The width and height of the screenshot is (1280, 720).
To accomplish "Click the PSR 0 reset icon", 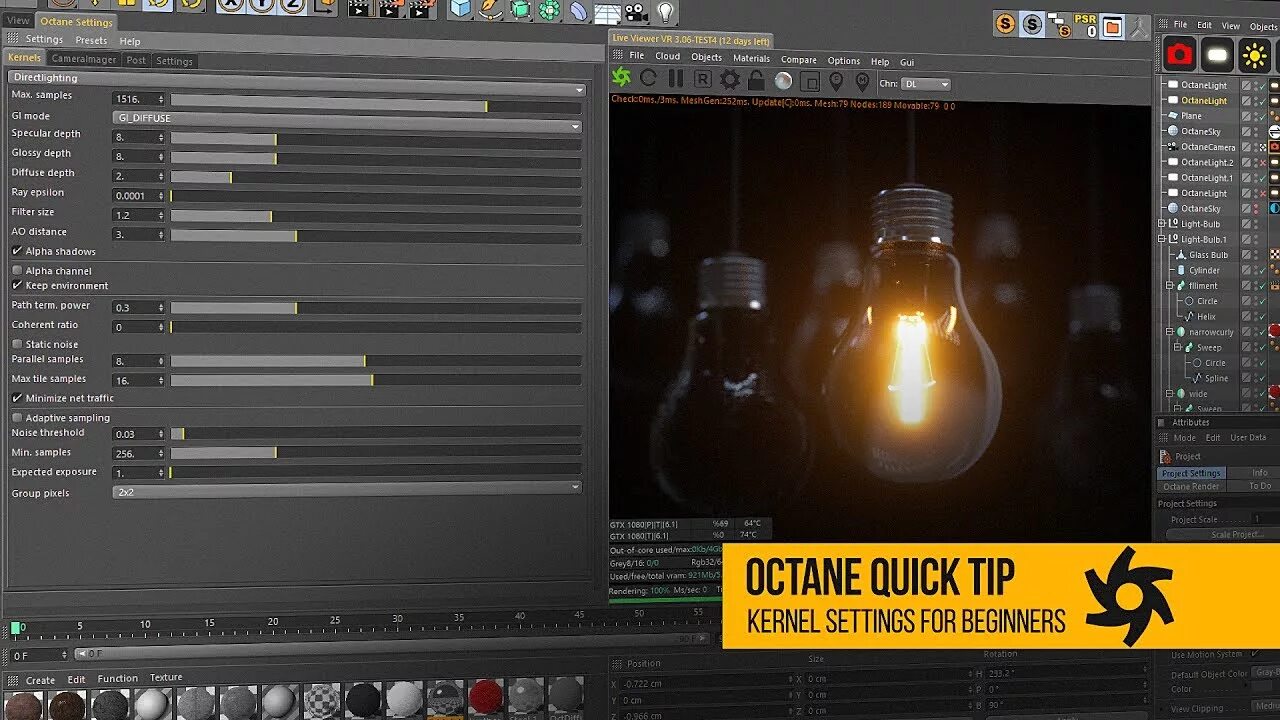I will click(x=1085, y=25).
